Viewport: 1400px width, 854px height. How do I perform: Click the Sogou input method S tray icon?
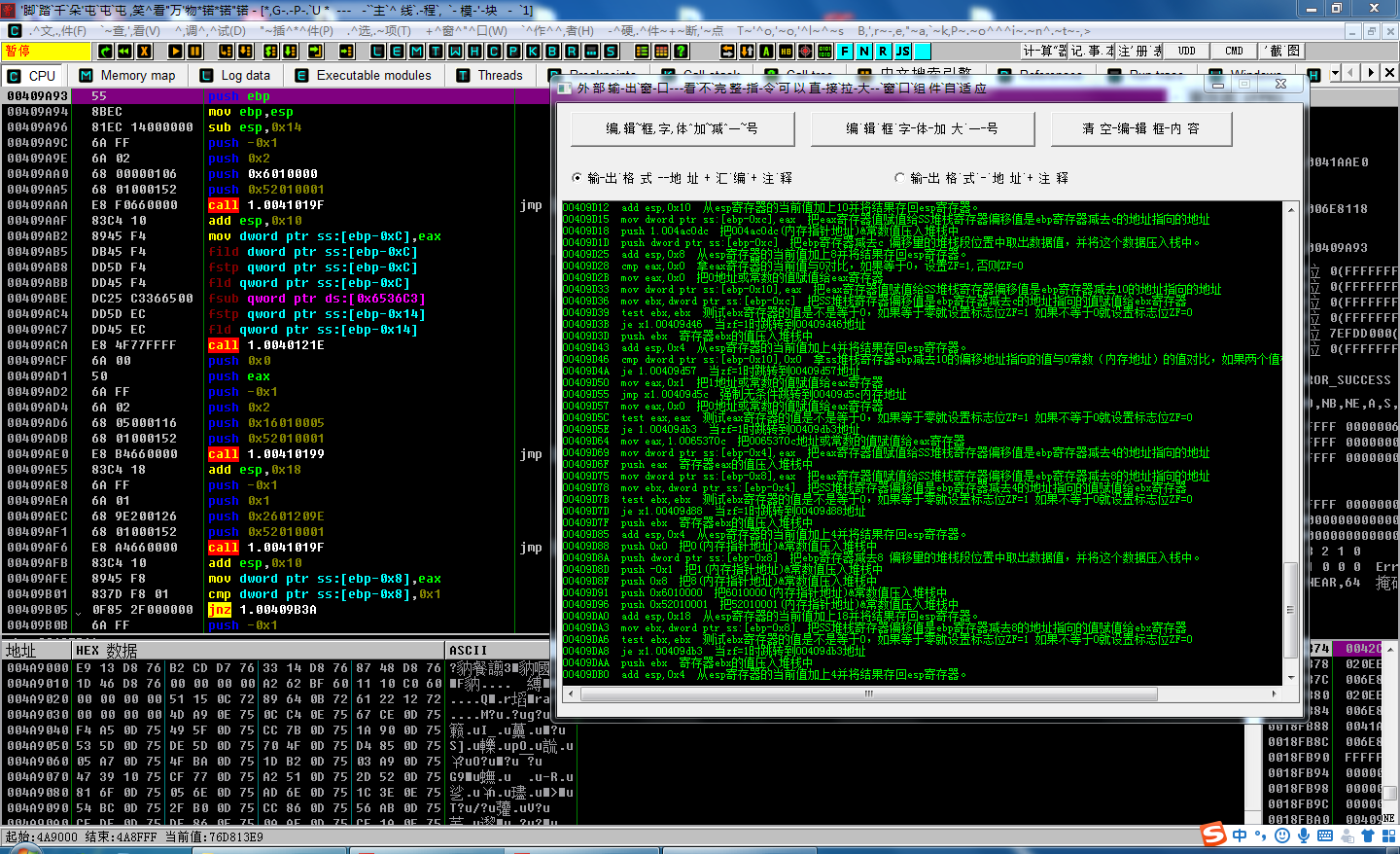pos(1212,834)
